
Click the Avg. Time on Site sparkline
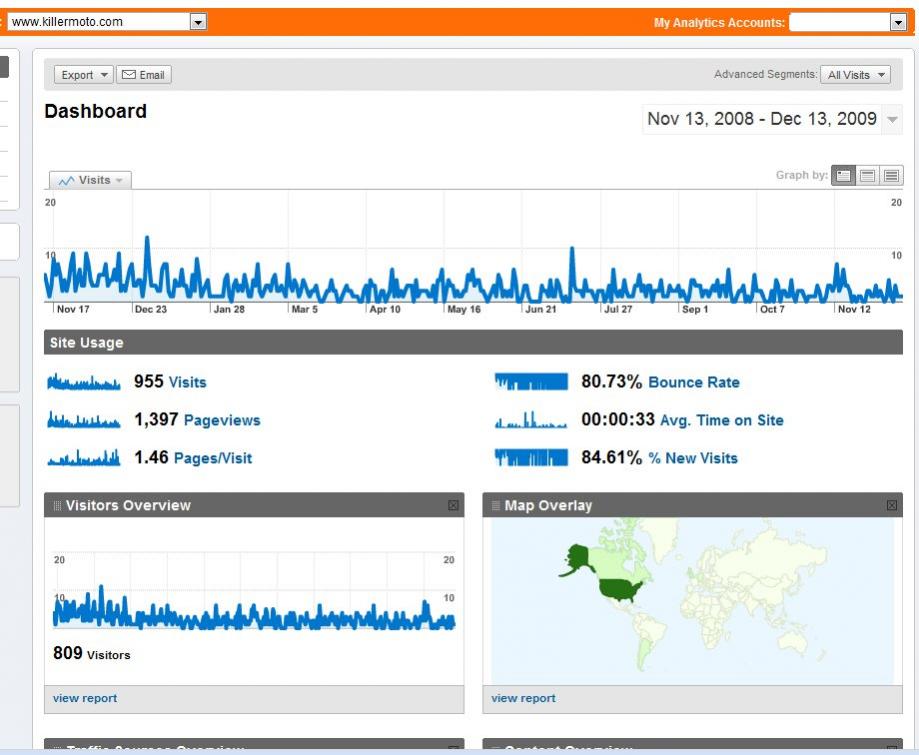tap(531, 420)
